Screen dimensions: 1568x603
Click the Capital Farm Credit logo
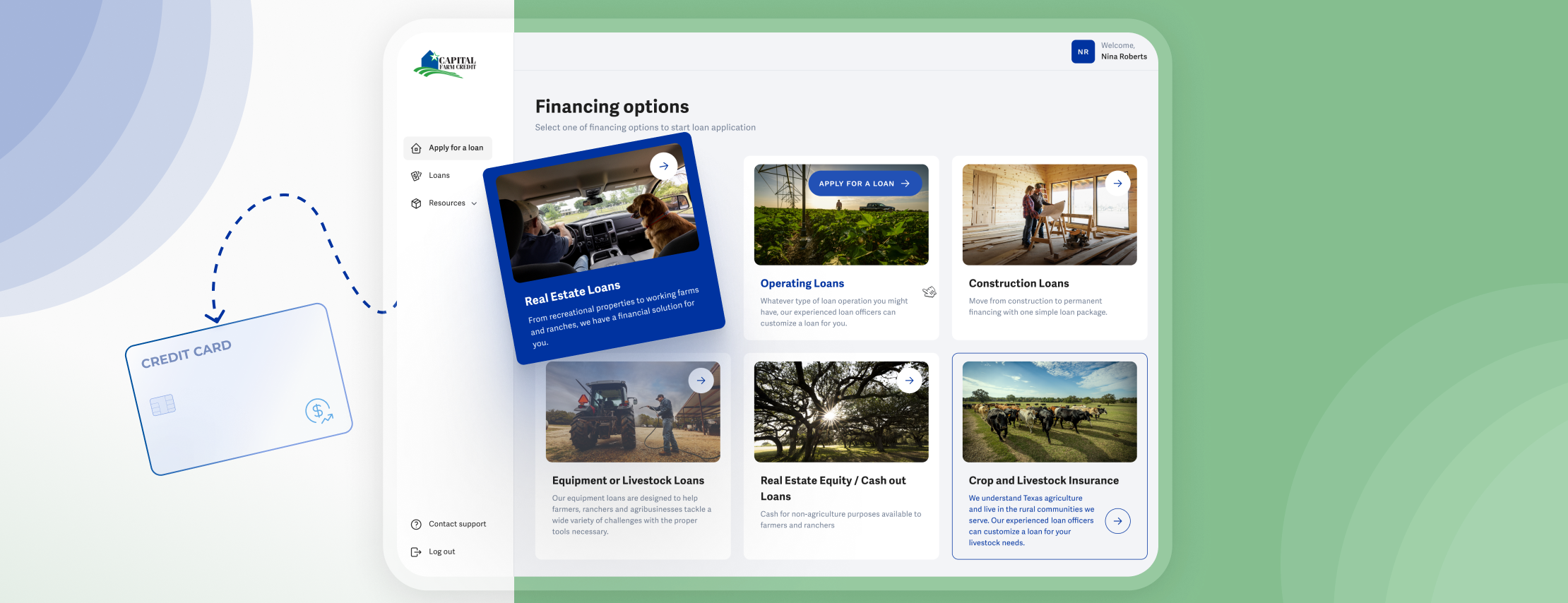coord(445,64)
